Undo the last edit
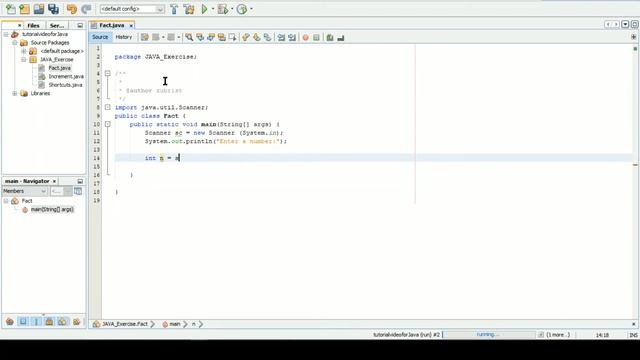 [x=72, y=9]
